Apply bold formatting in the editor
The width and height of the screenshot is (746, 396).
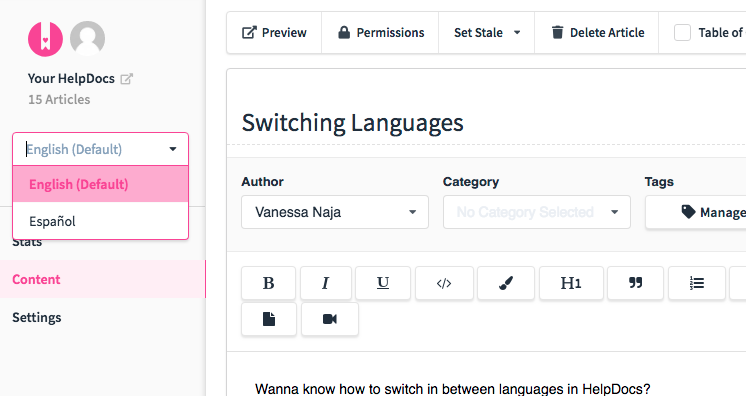coord(268,283)
